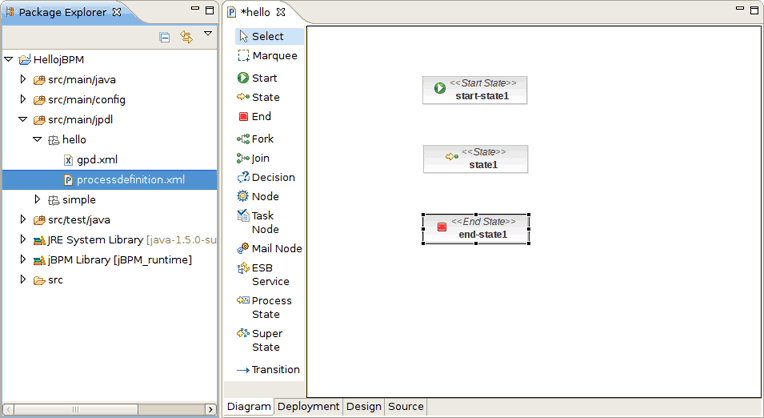Toggle Link with Editor in Package Explorer

point(186,37)
